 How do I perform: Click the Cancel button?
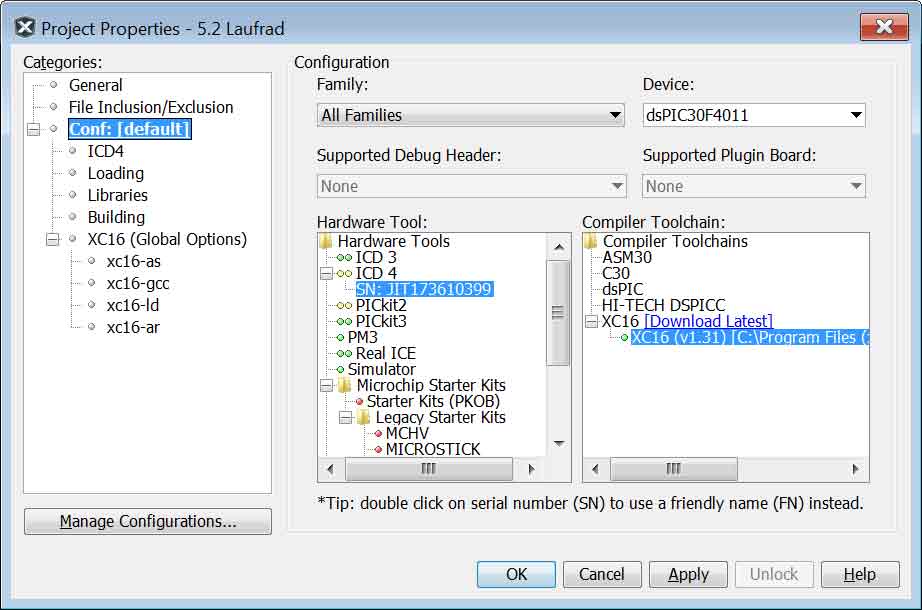tap(602, 574)
